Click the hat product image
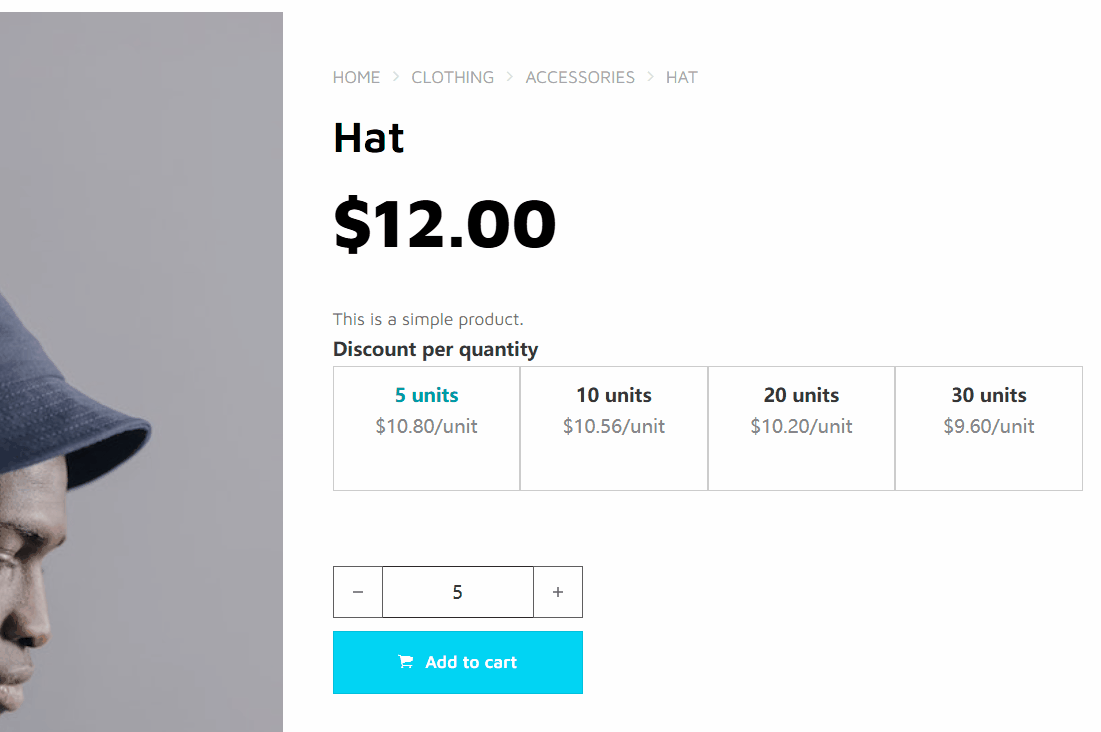1101x732 pixels. click(x=141, y=400)
